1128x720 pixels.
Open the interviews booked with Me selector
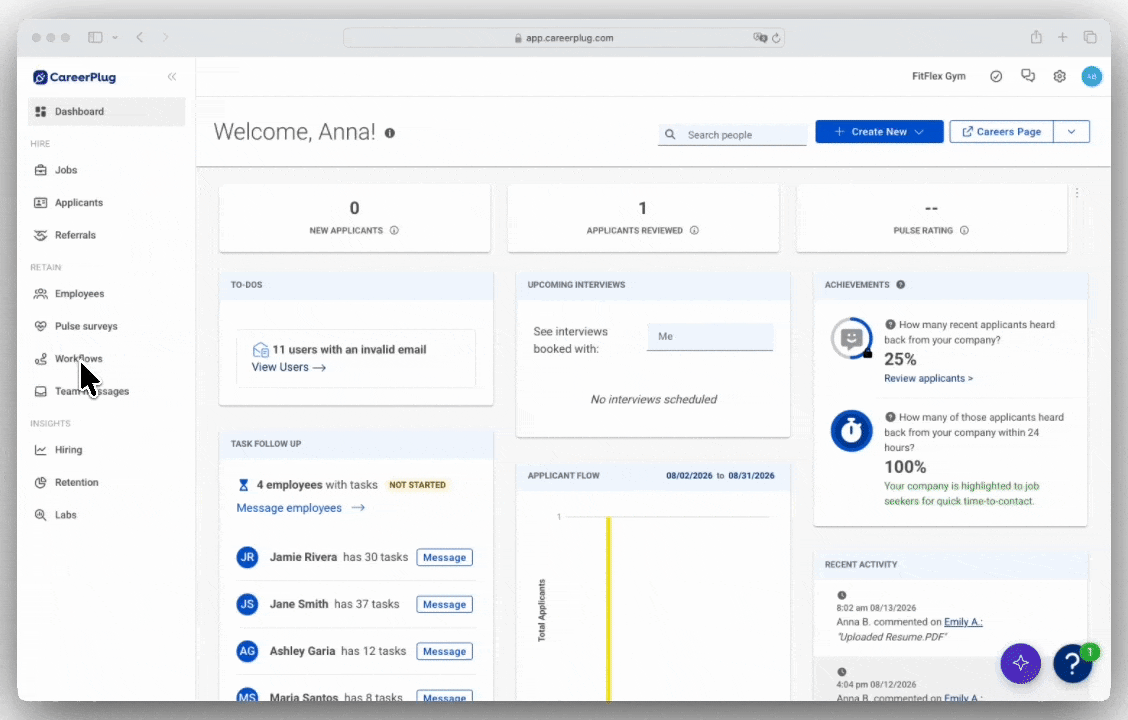[x=710, y=337]
